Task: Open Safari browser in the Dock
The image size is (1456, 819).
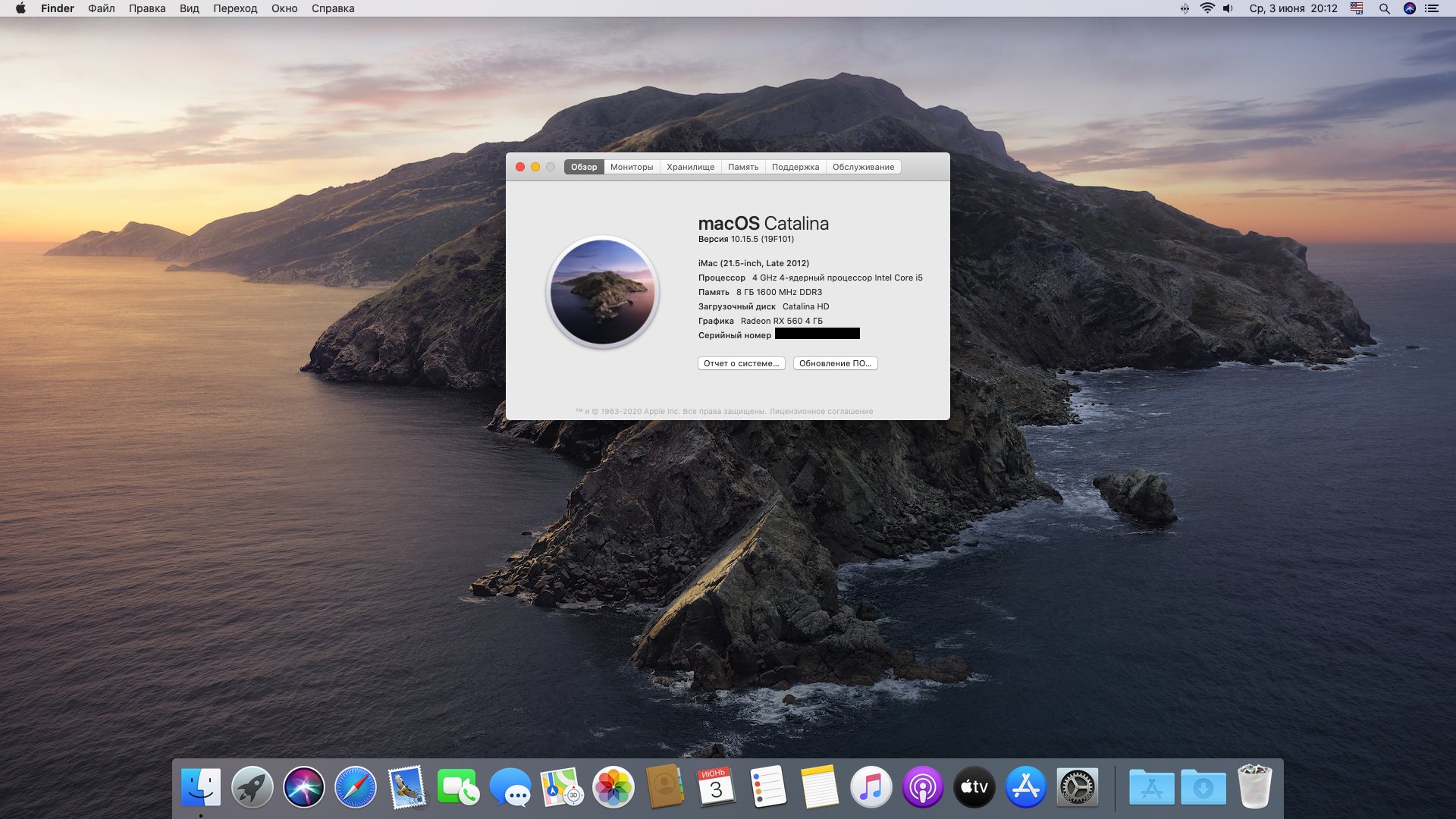Action: point(356,787)
